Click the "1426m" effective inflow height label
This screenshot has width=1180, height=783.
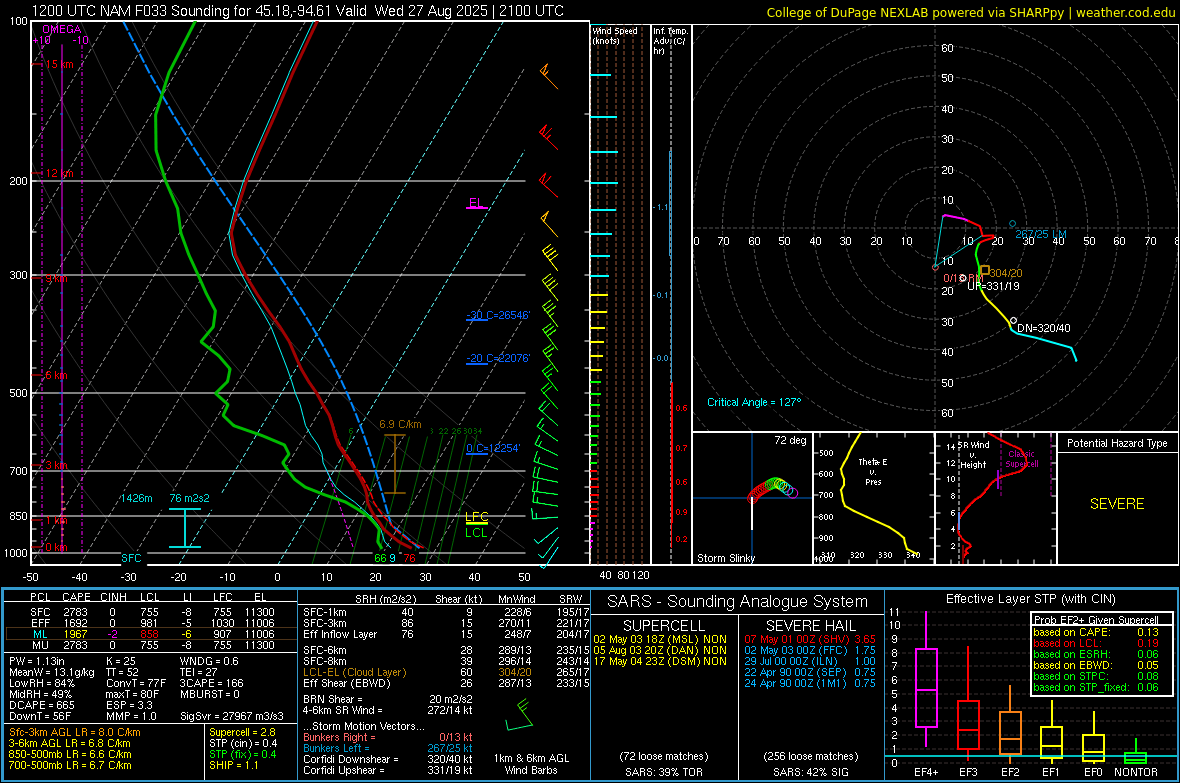[x=136, y=498]
